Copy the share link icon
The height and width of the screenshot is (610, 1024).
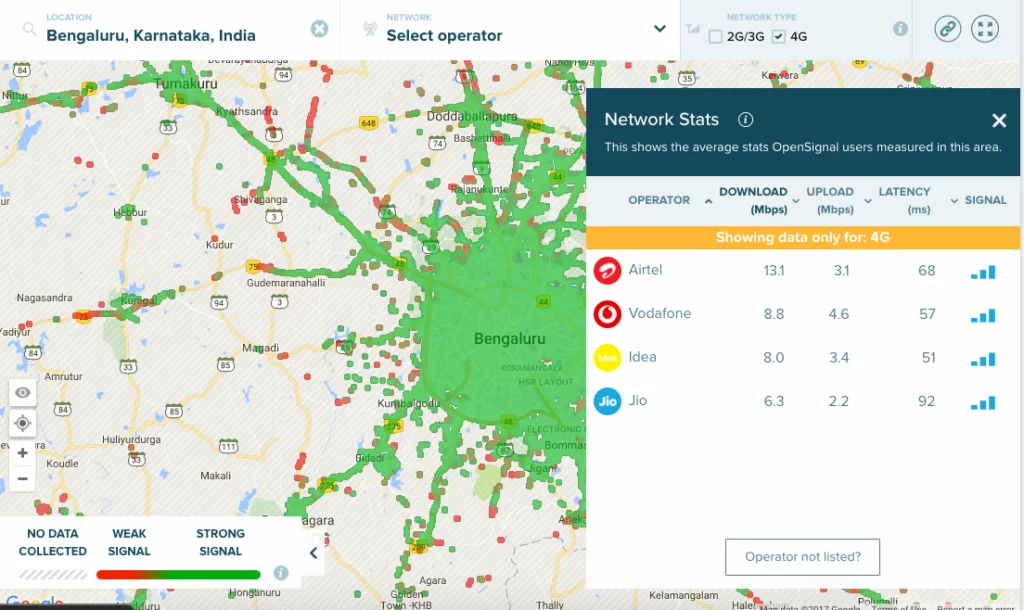pyautogui.click(x=948, y=29)
